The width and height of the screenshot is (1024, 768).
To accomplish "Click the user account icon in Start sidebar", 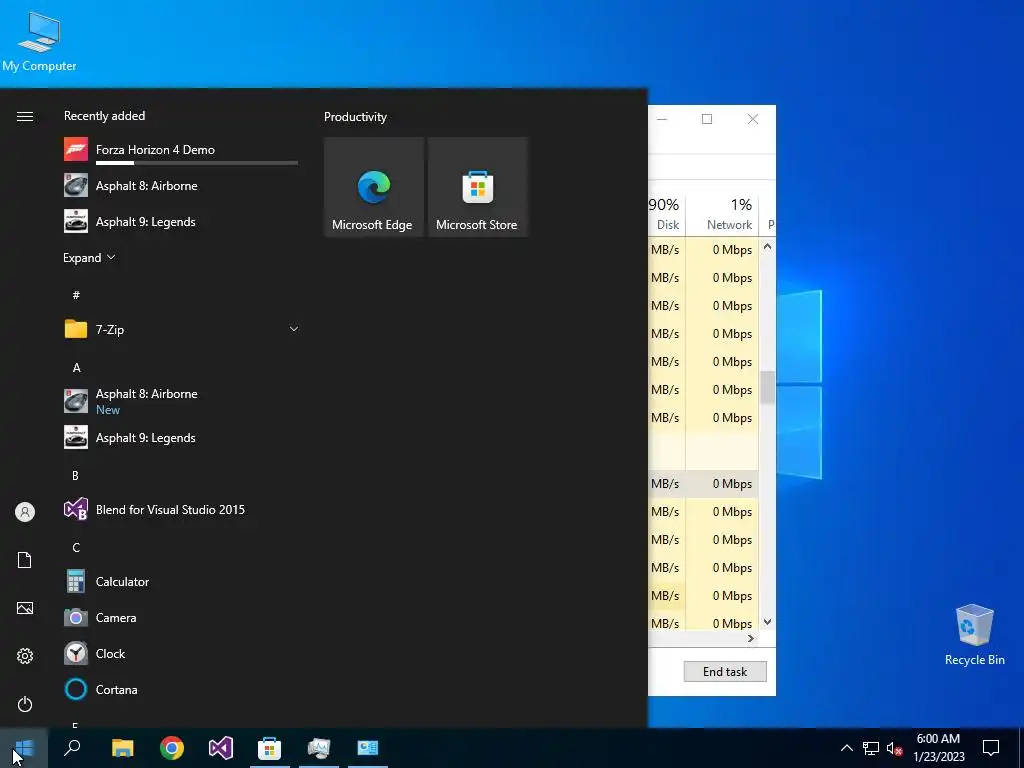I will point(25,512).
